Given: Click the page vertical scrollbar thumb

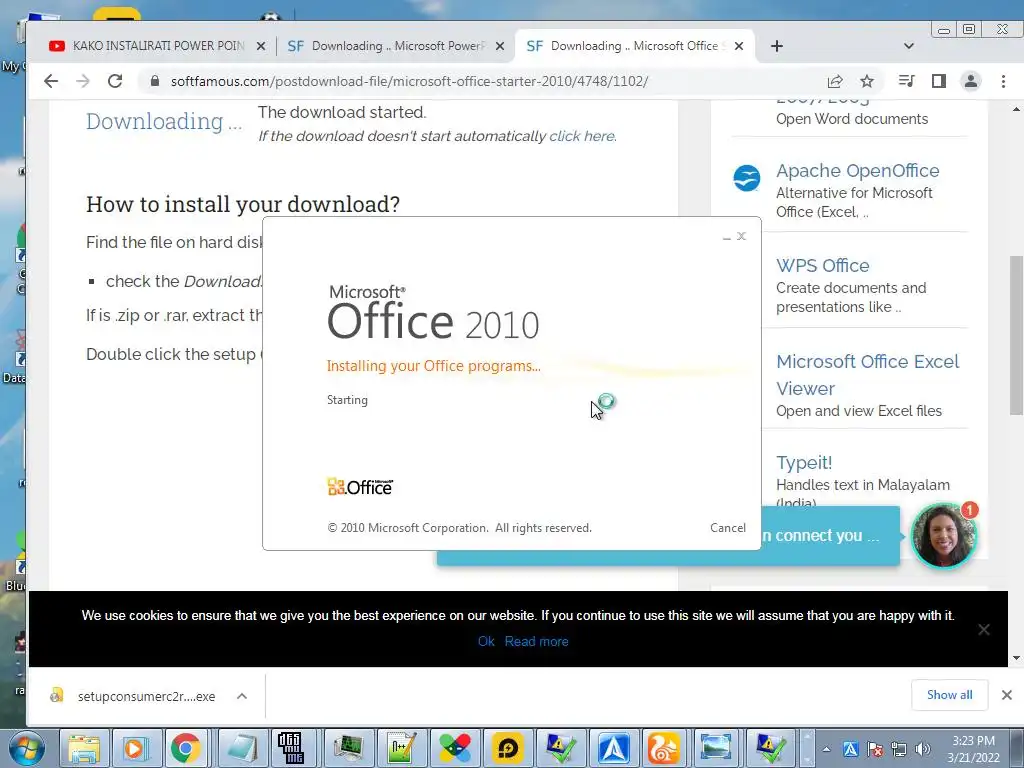Looking at the screenshot, I should (1016, 335).
